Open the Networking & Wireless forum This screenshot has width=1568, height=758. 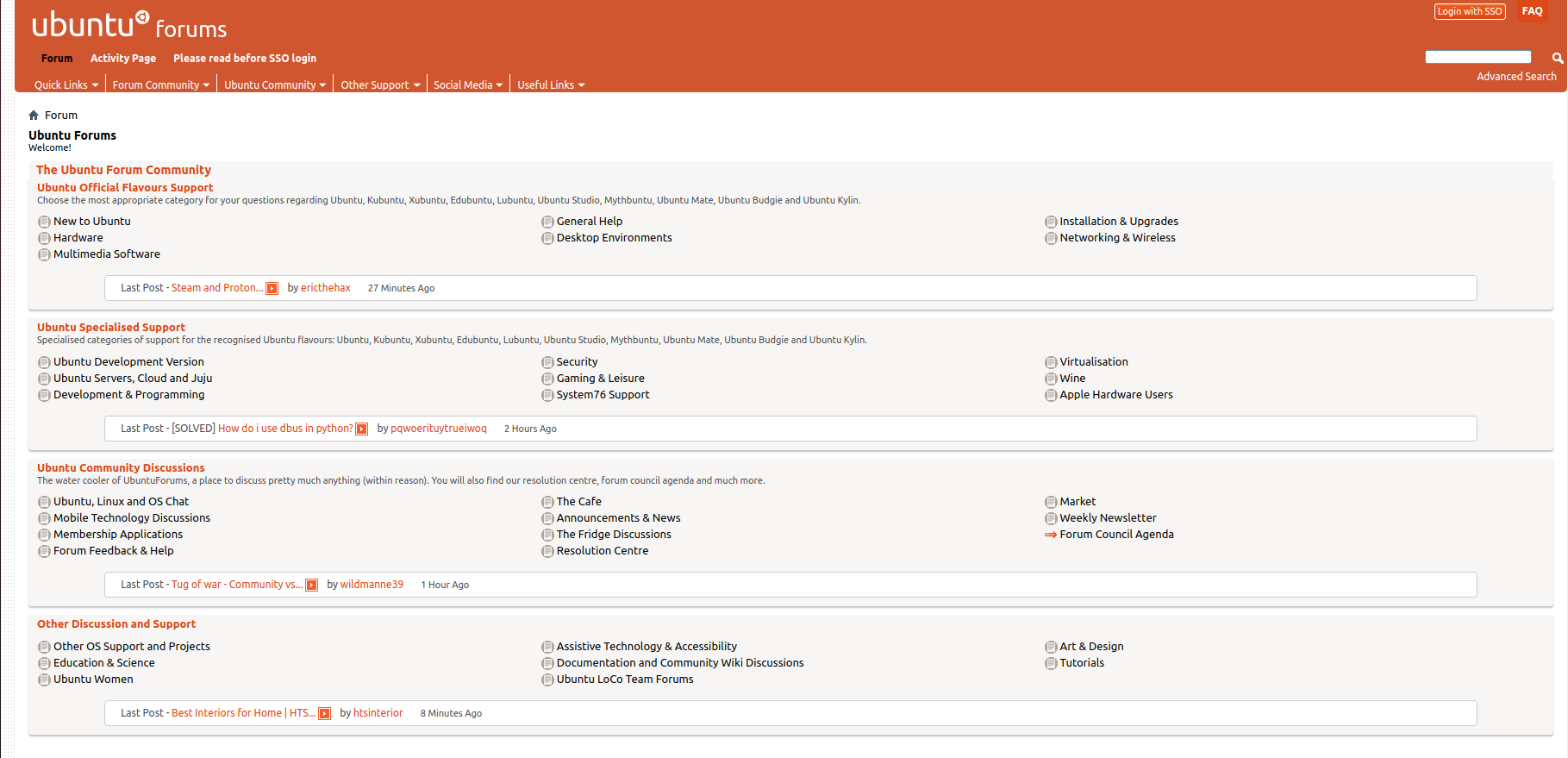tap(1117, 238)
